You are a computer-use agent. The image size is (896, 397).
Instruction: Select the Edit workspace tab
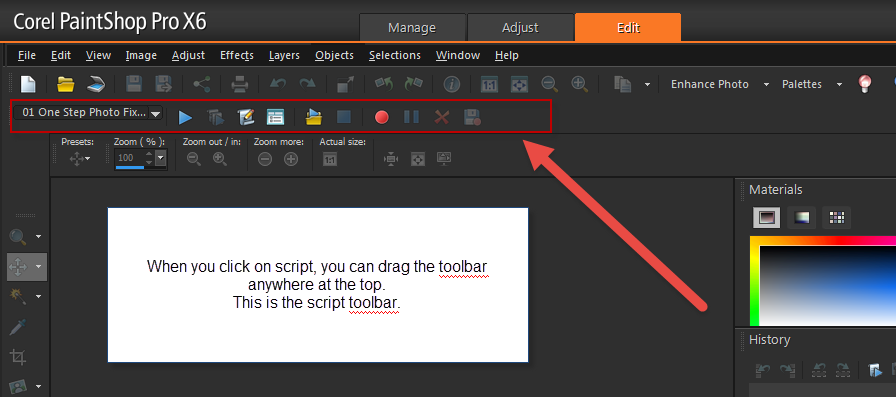(x=628, y=27)
